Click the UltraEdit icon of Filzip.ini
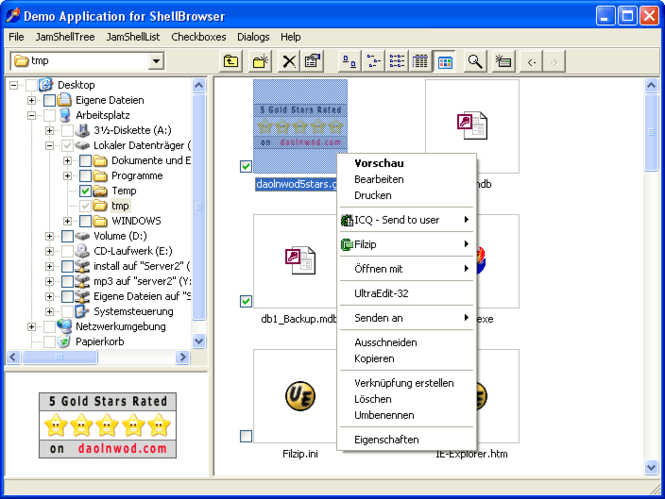Screen dimensions: 665x499 tap(300, 396)
